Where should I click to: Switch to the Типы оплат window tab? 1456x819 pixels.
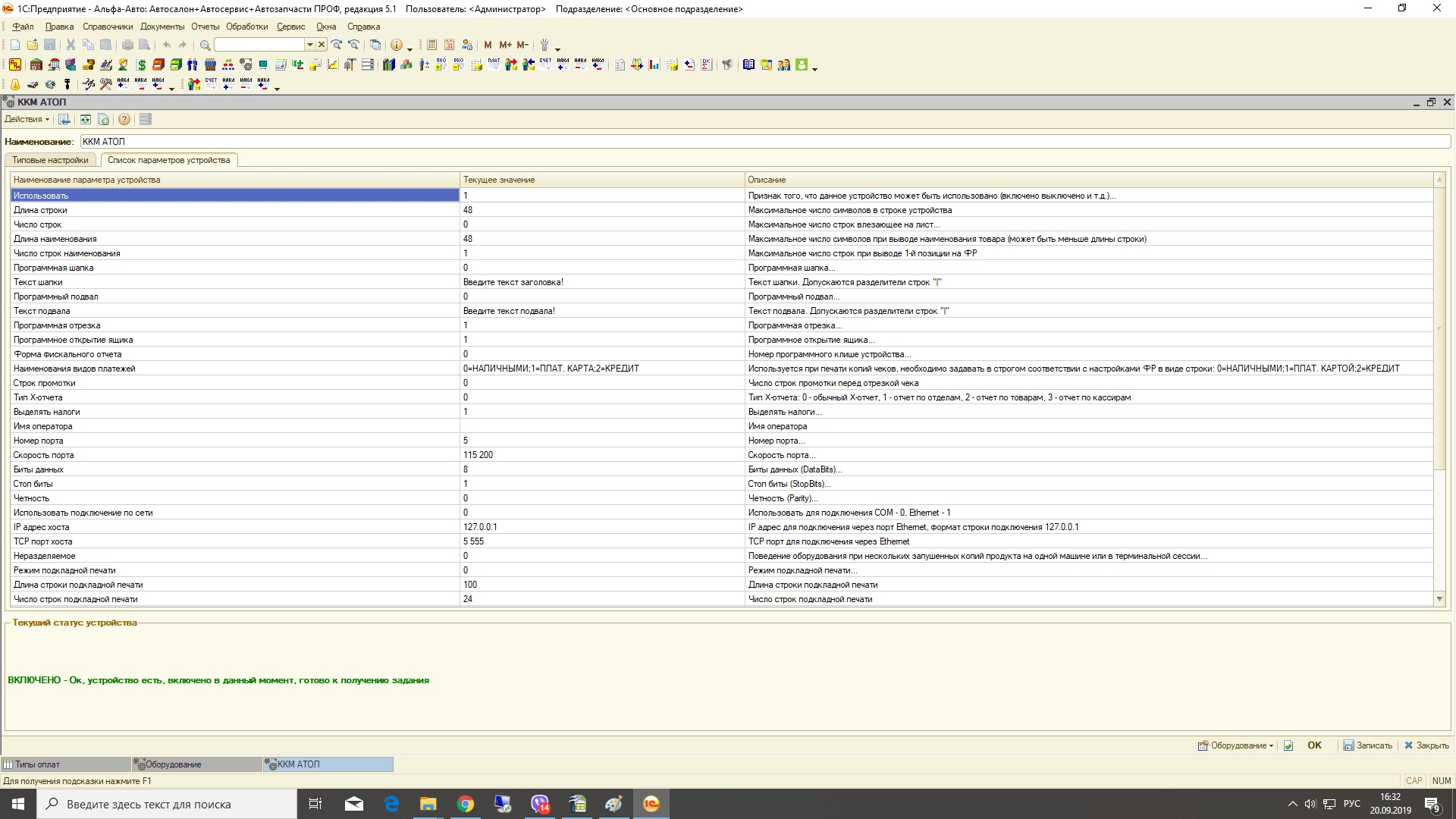(65, 764)
